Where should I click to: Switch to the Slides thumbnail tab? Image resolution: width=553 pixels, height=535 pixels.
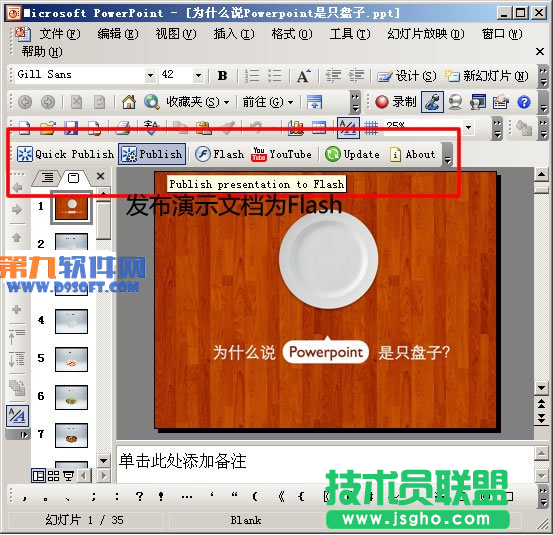pos(73,177)
